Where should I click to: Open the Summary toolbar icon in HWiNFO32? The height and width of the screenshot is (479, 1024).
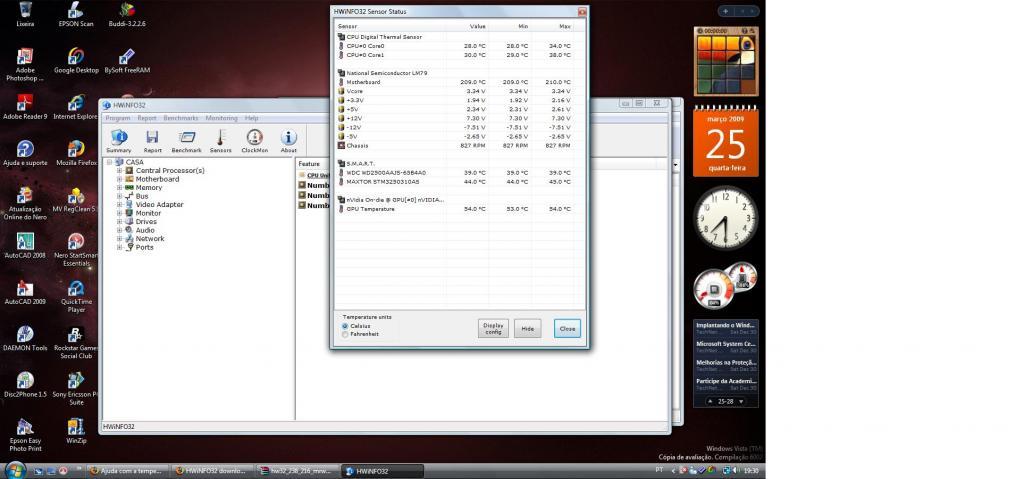[118, 141]
